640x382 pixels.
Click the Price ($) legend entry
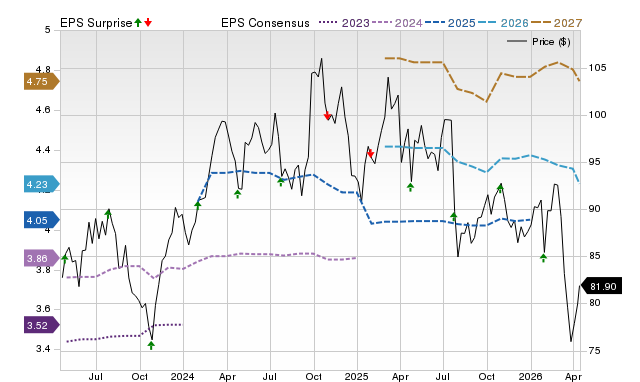539,42
